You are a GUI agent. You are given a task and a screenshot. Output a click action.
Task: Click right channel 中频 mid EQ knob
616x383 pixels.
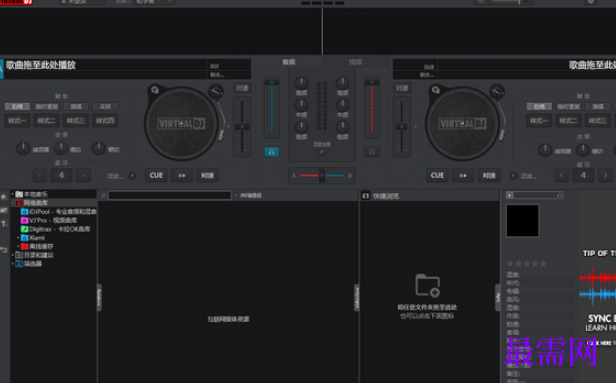pos(343,105)
